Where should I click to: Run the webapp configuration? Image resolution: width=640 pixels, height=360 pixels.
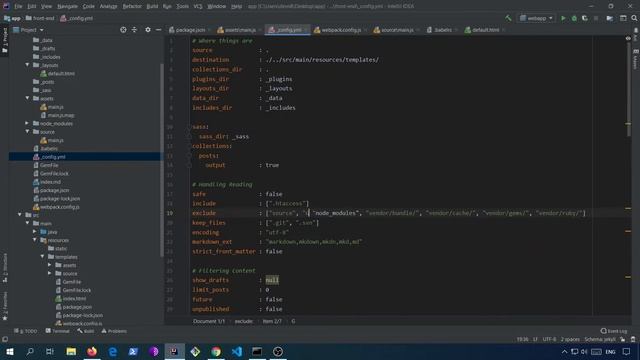click(x=563, y=18)
